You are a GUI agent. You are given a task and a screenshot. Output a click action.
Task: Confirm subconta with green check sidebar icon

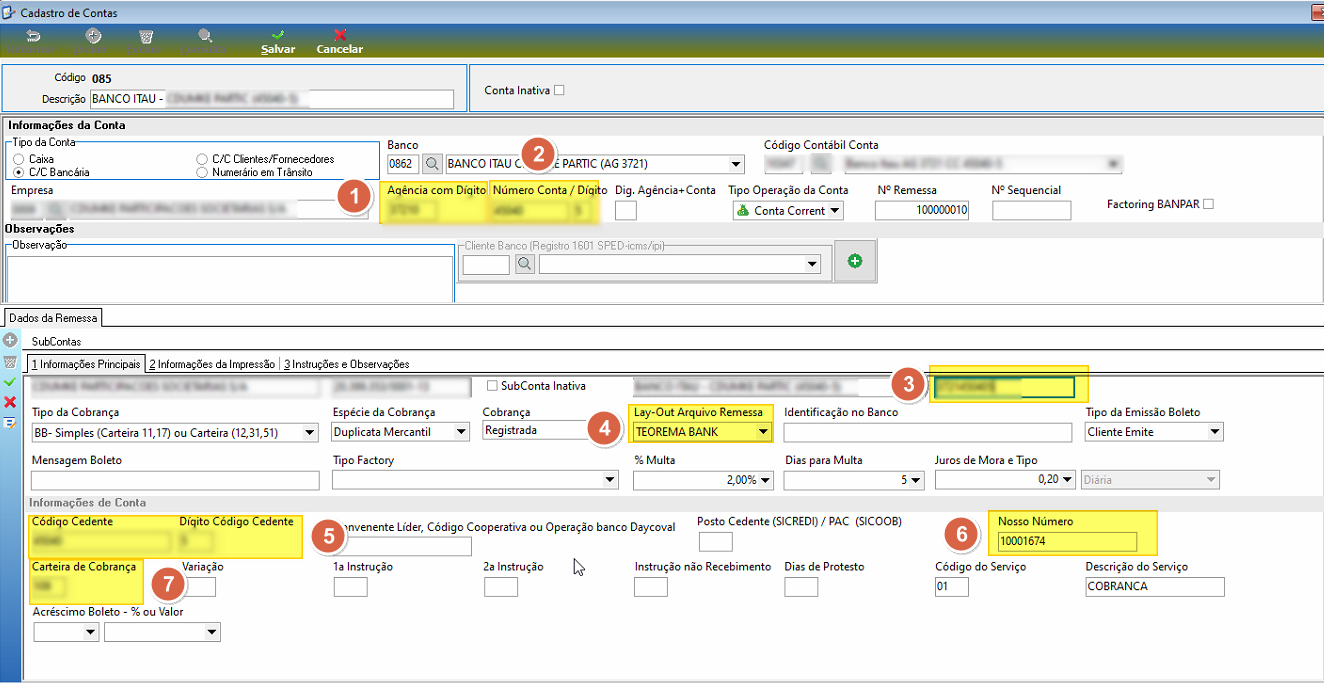click(10, 382)
